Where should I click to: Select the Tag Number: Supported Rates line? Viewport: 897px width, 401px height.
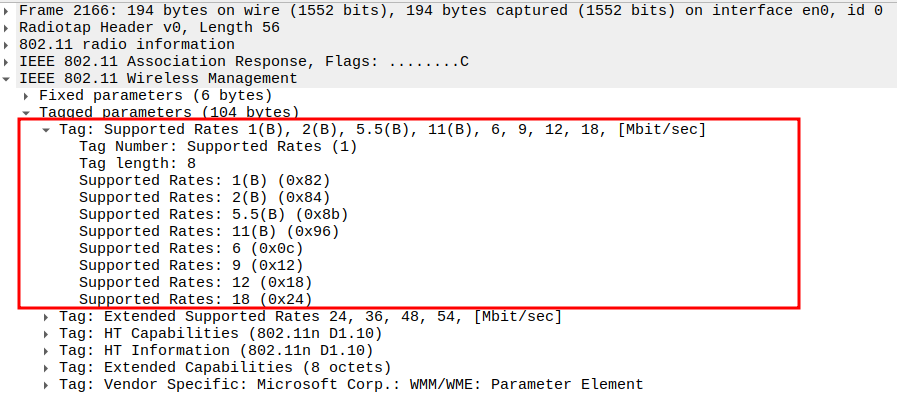coord(217,147)
